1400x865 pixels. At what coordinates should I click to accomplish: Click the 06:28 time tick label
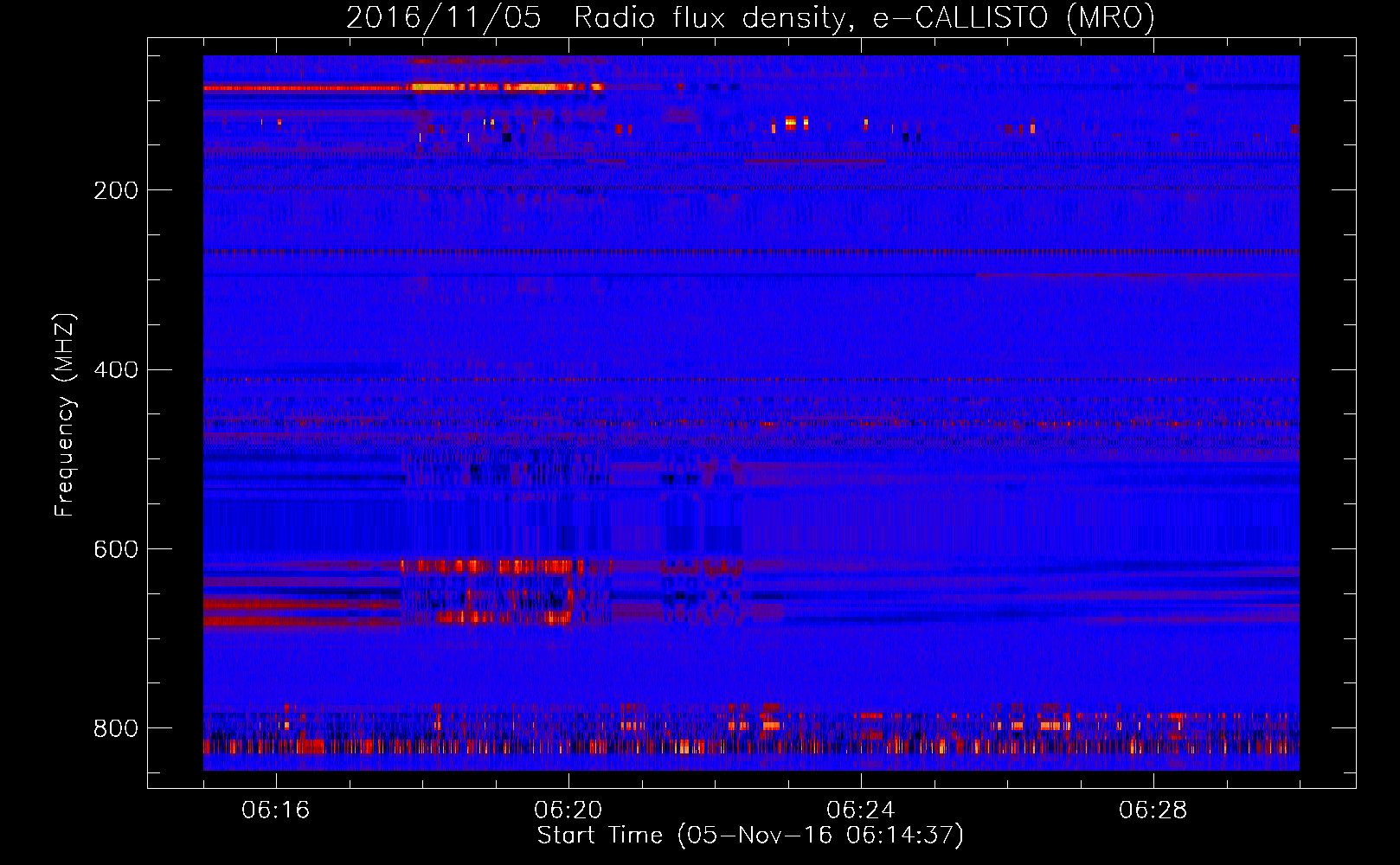1153,811
